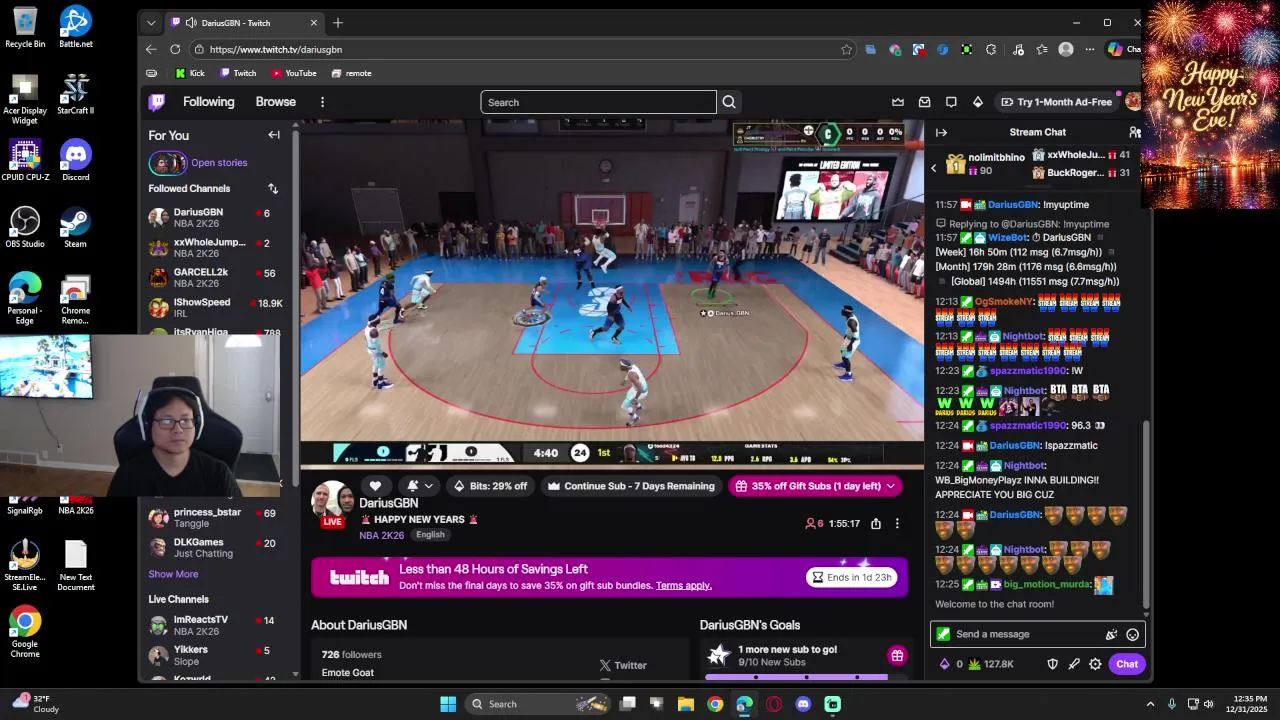The width and height of the screenshot is (1280, 720).
Task: Open the OBS Studio desktop icon
Action: tap(25, 227)
